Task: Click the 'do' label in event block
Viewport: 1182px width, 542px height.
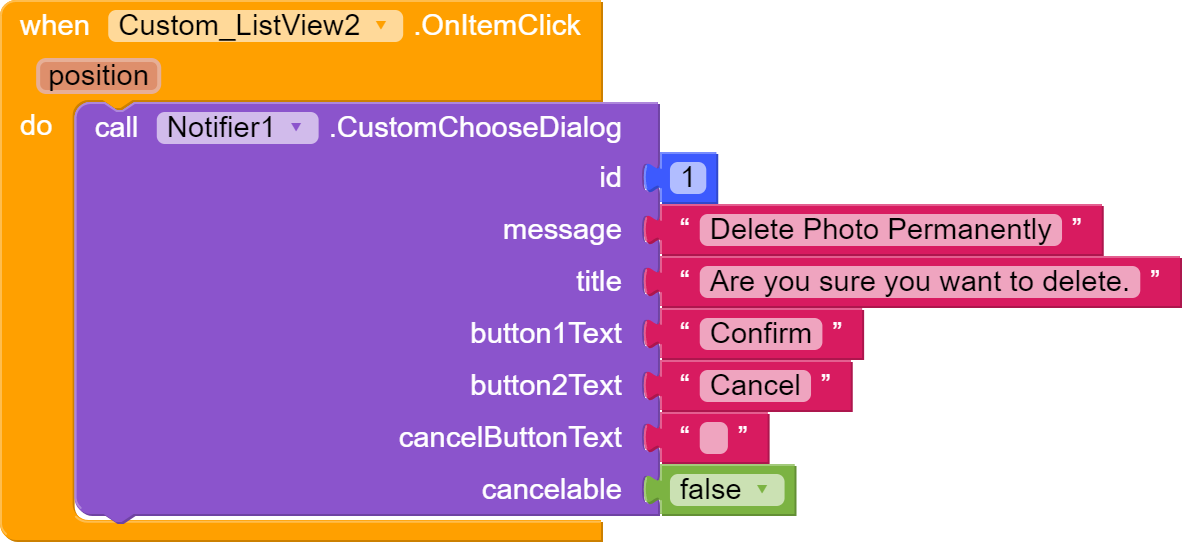Action: [36, 127]
